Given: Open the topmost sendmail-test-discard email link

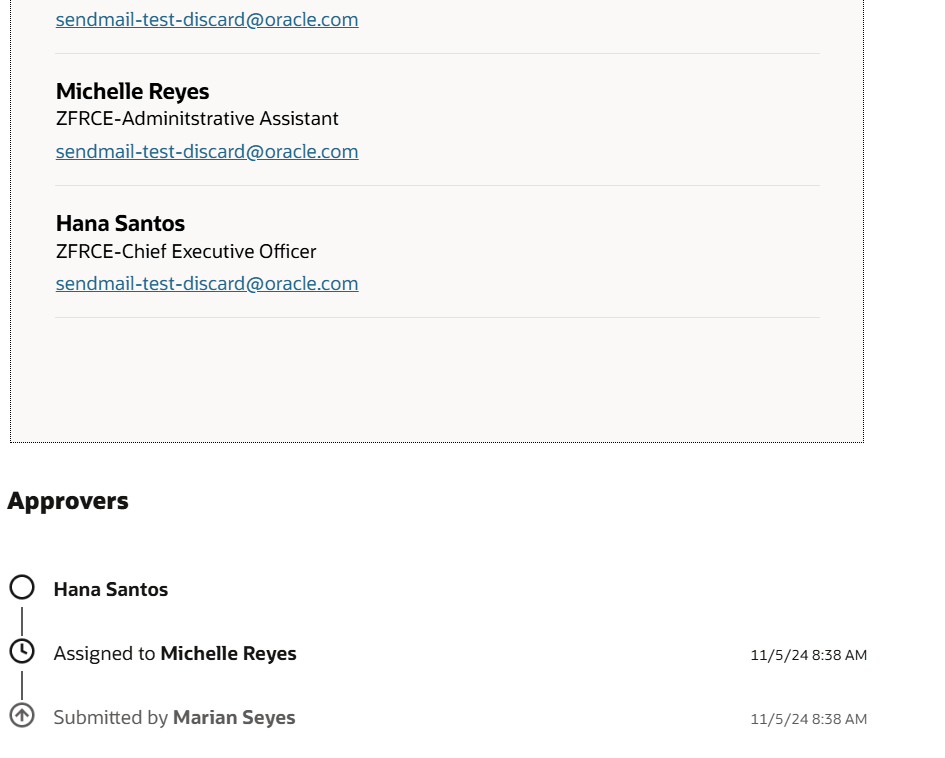Looking at the screenshot, I should click(207, 19).
